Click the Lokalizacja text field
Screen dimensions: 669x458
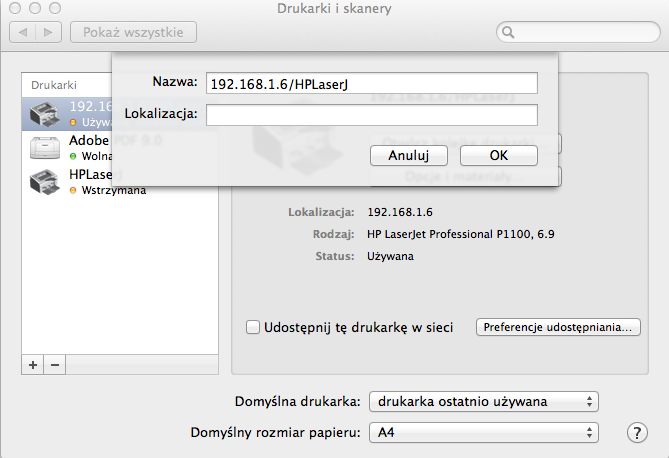372,115
